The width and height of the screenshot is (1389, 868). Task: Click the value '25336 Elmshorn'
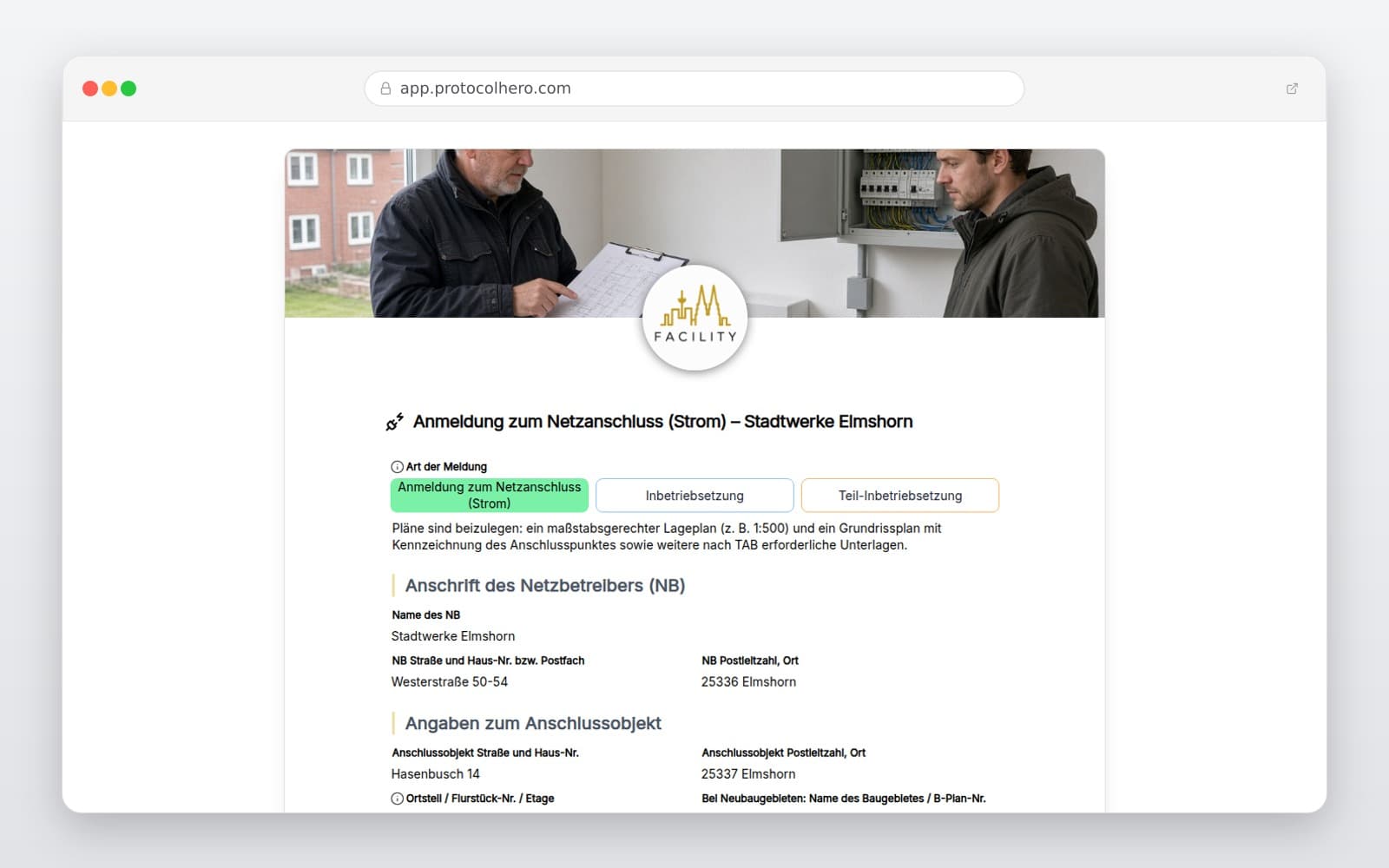[x=748, y=682]
